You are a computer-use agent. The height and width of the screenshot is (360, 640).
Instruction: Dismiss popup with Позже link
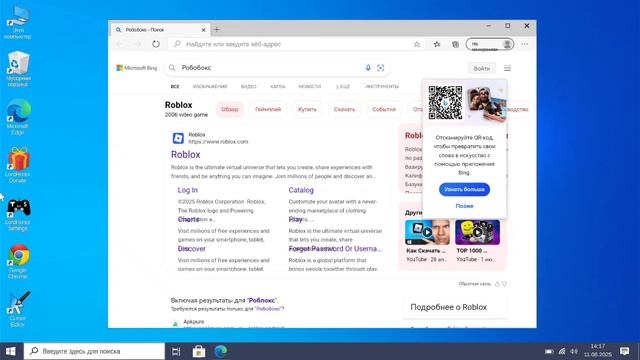(464, 206)
